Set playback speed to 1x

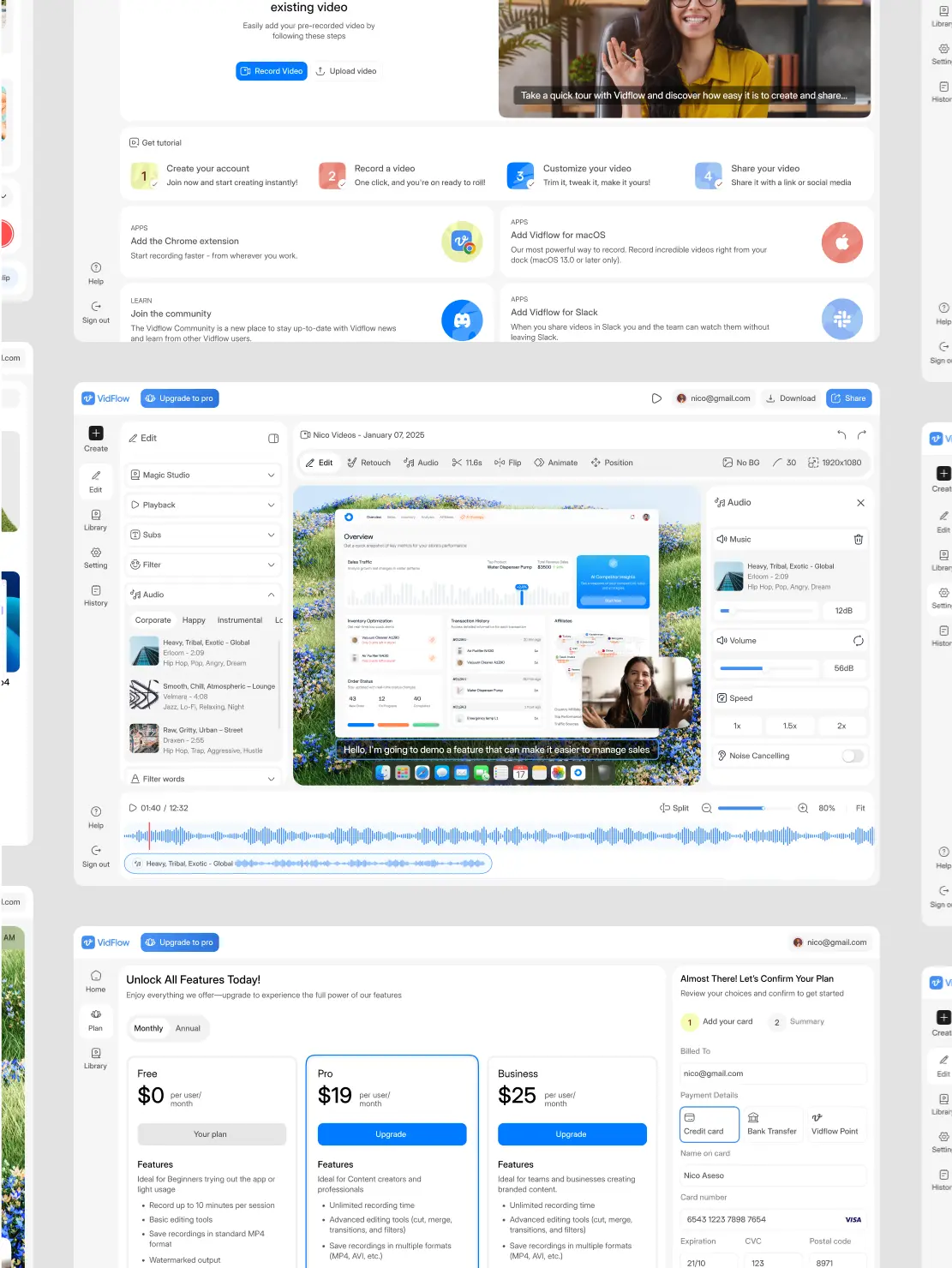737,726
